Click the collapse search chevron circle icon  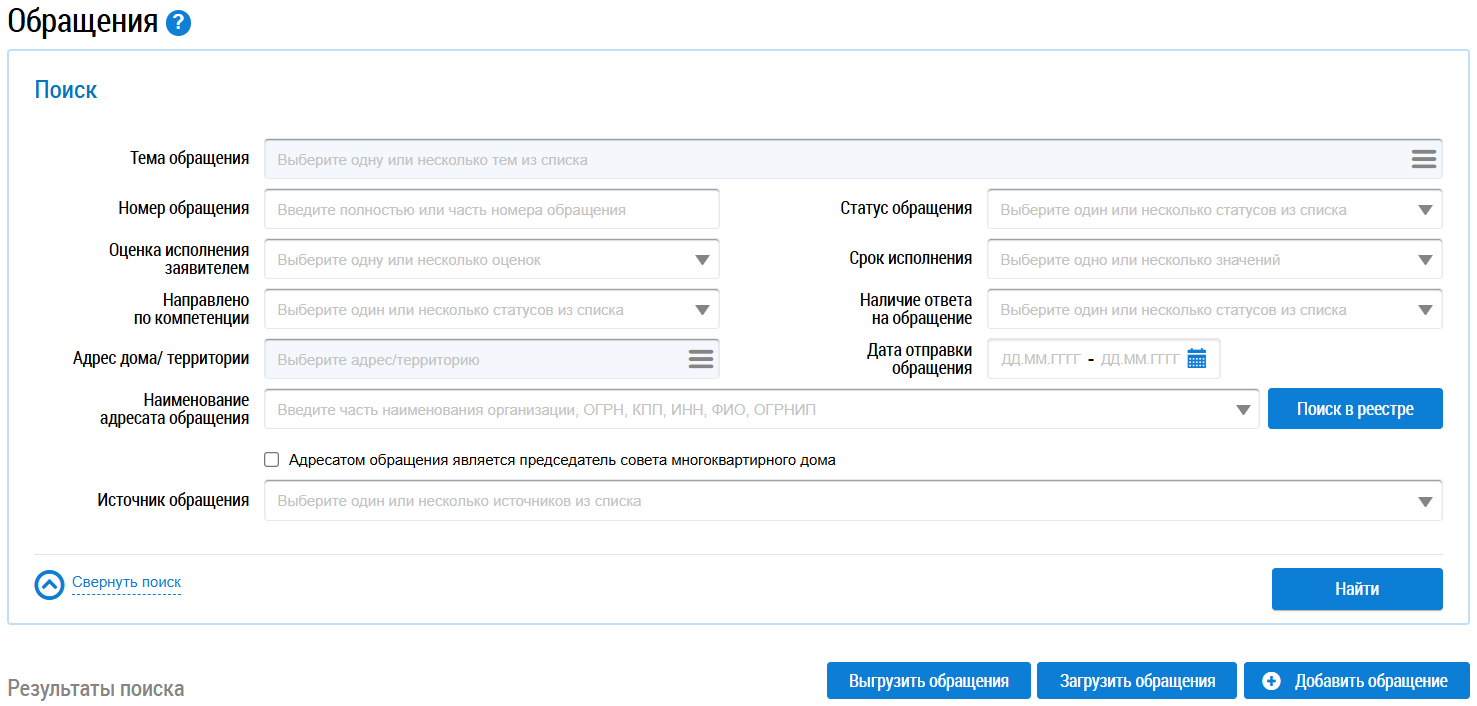(x=49, y=585)
